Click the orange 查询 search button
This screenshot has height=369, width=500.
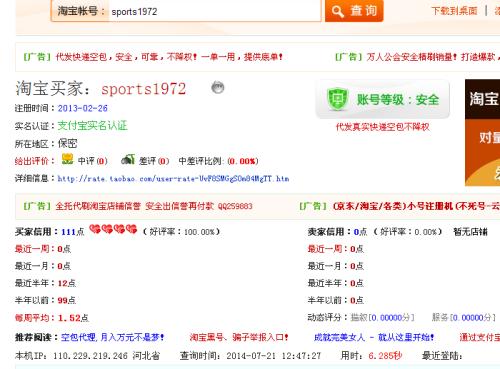coord(354,11)
